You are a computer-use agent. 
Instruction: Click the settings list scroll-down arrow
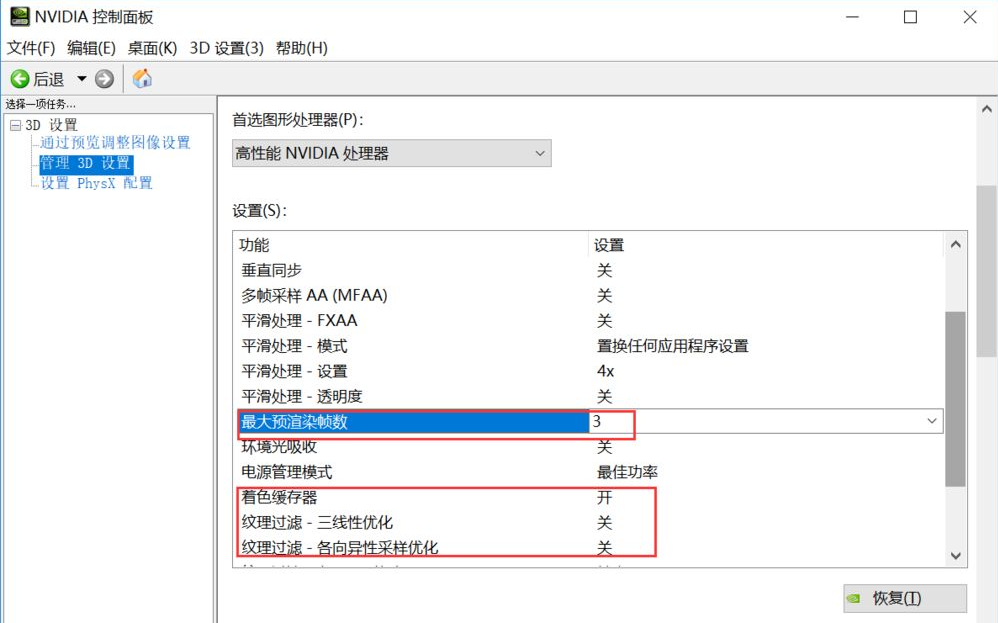(955, 556)
